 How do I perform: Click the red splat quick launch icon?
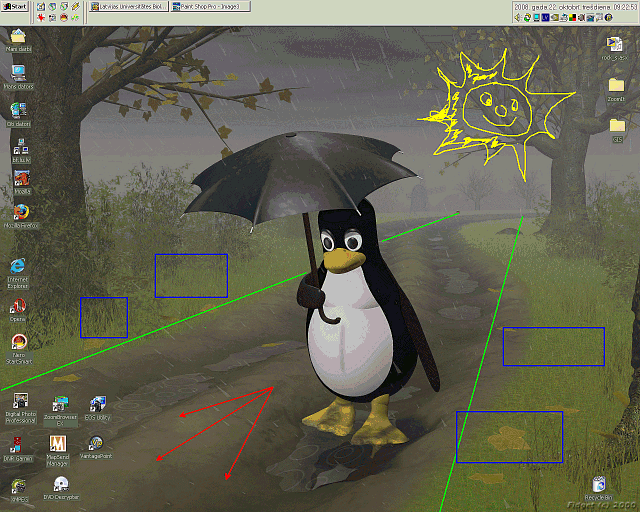coord(41,18)
